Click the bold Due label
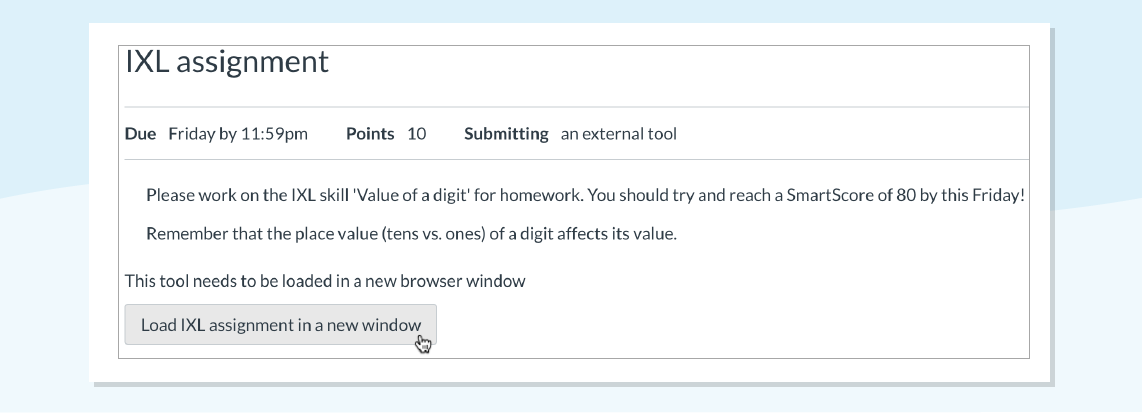1142x413 pixels. 141,134
